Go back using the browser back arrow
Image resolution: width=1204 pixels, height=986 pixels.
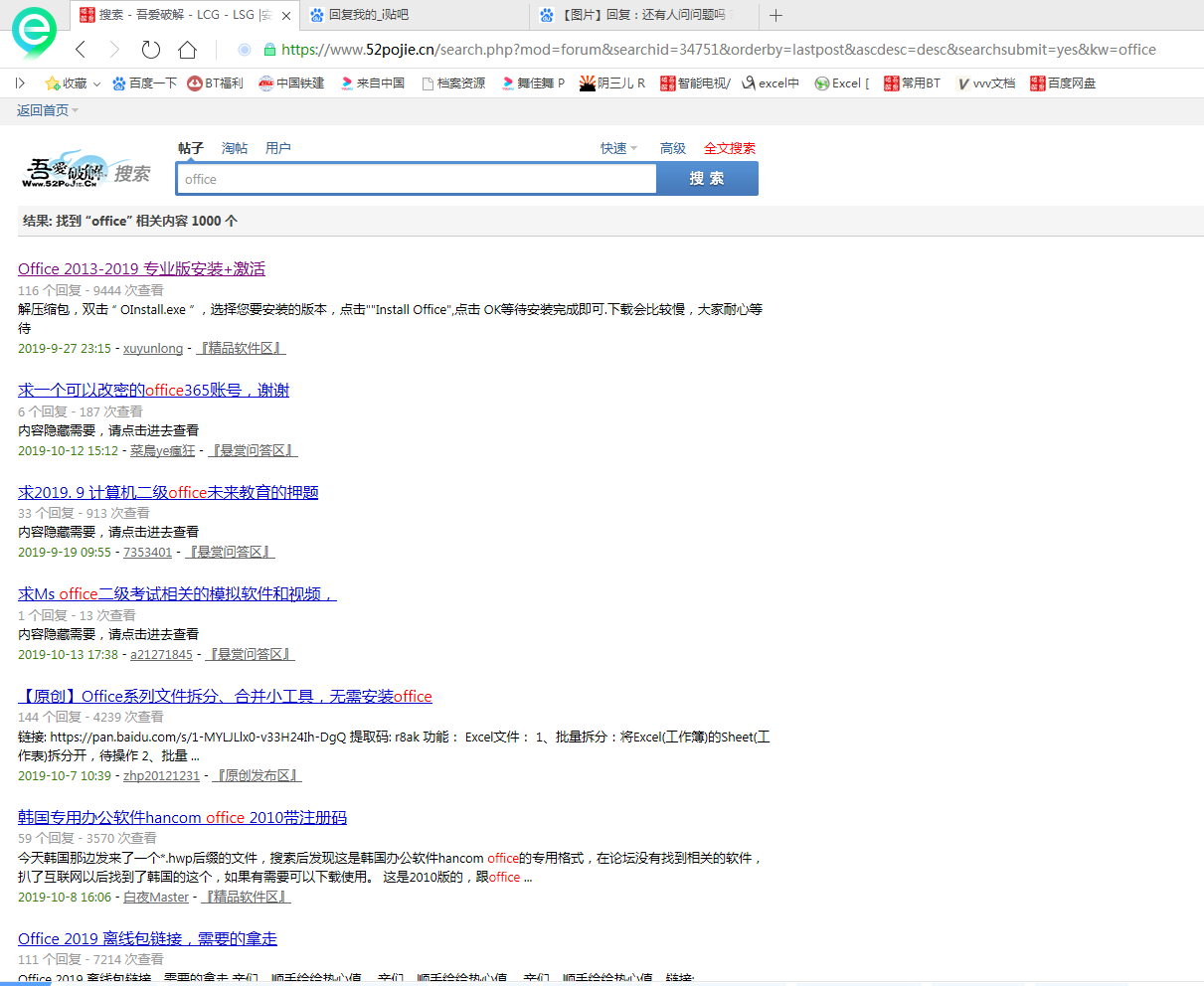(x=81, y=50)
